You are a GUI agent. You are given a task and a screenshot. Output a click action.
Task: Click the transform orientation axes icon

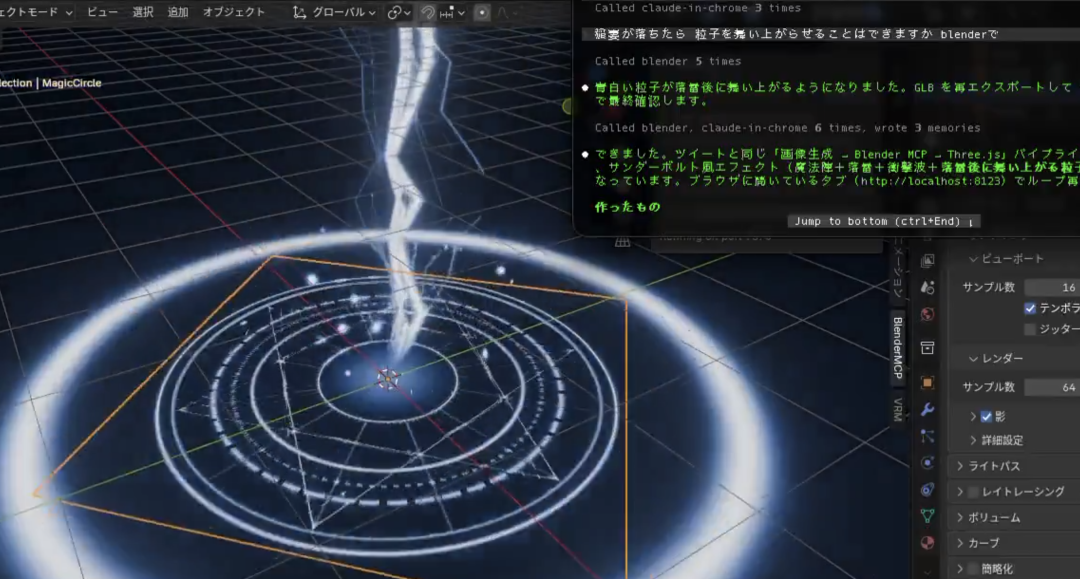tap(300, 12)
